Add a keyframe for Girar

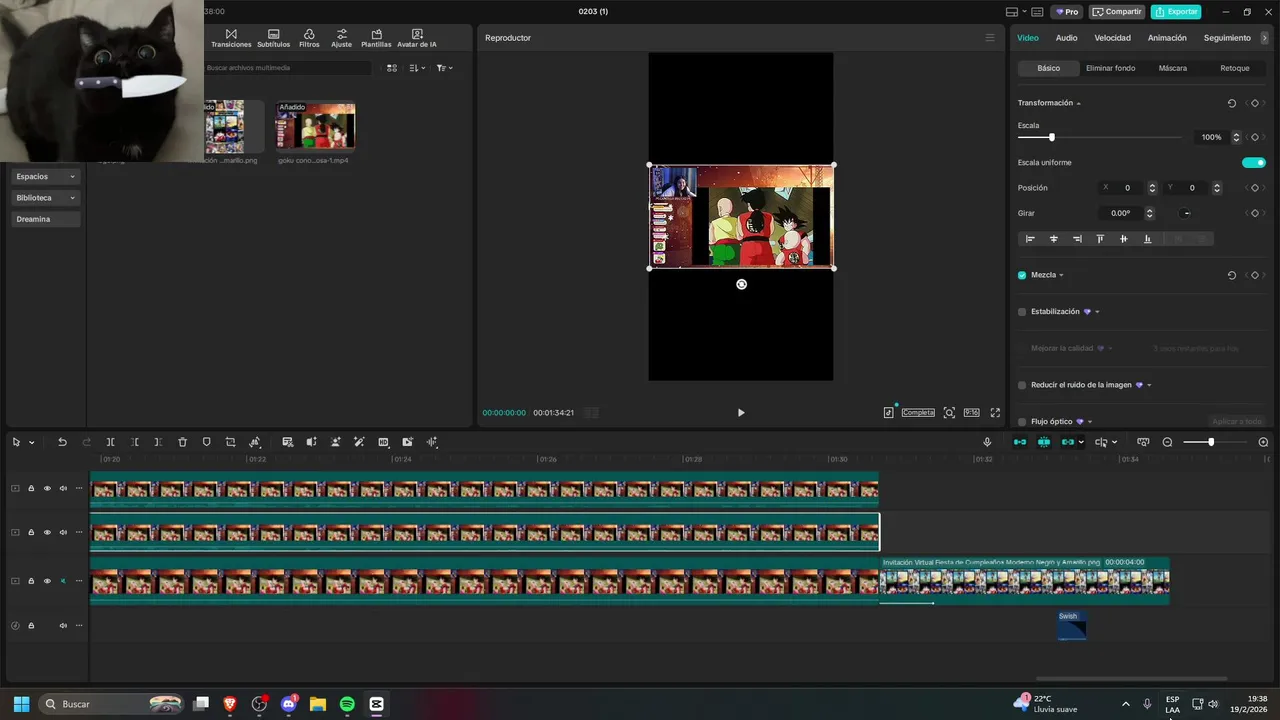pos(1254,213)
